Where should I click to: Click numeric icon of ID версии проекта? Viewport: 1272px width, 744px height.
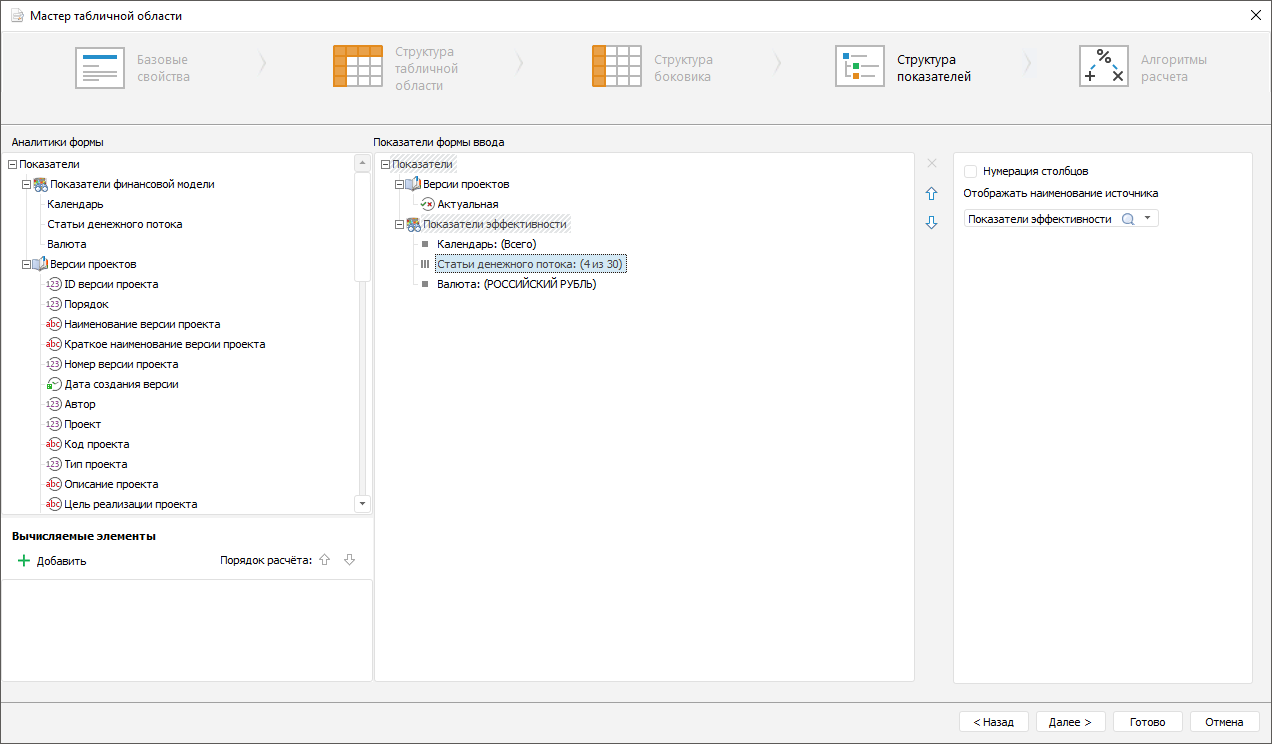click(x=54, y=284)
